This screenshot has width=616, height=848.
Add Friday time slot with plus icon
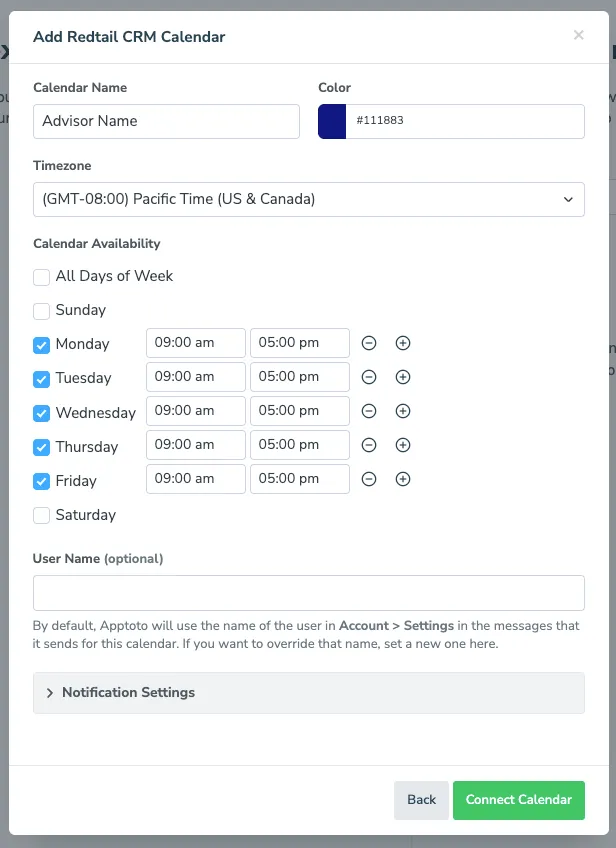tap(403, 479)
